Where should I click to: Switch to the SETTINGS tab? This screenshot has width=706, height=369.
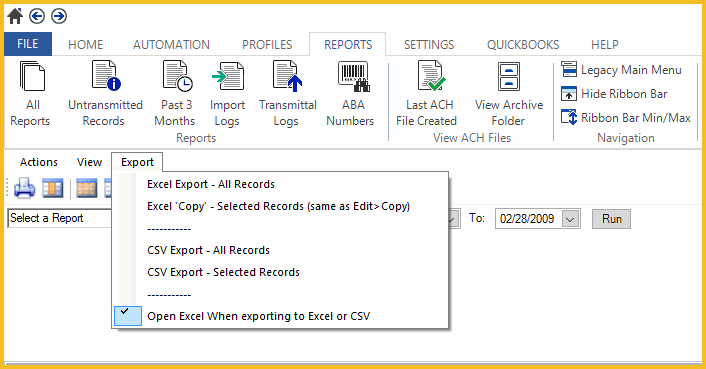click(429, 45)
